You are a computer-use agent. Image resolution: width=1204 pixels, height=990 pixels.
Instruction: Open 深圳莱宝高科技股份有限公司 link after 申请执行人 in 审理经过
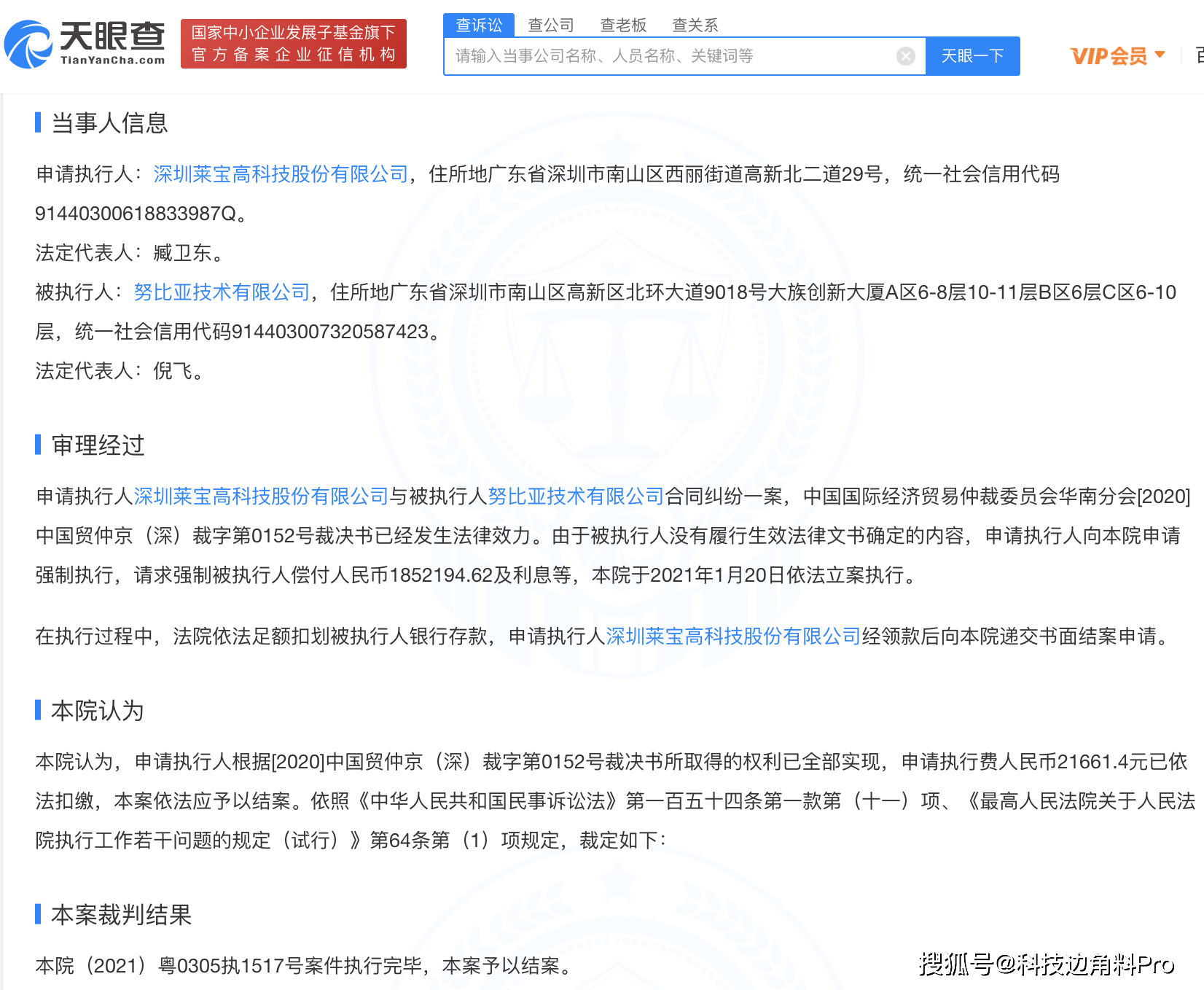(261, 496)
